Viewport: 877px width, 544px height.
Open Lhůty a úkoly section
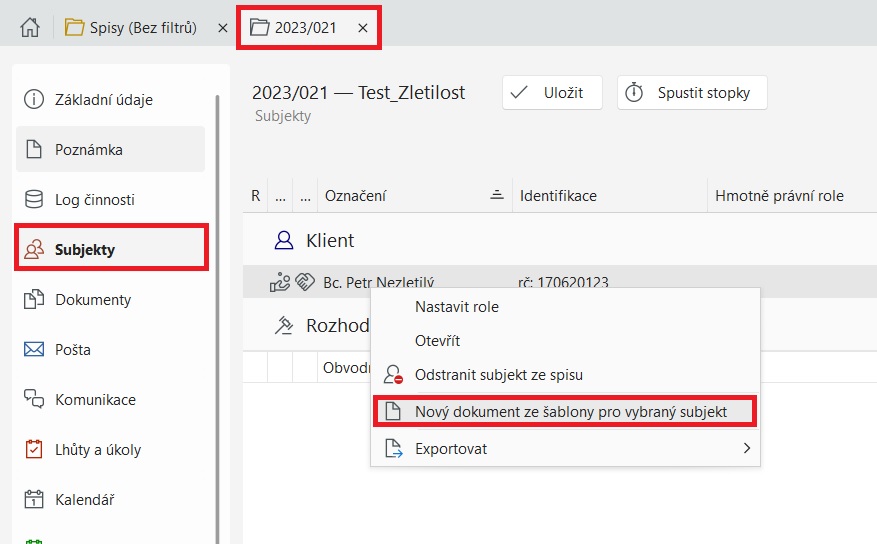coord(111,449)
